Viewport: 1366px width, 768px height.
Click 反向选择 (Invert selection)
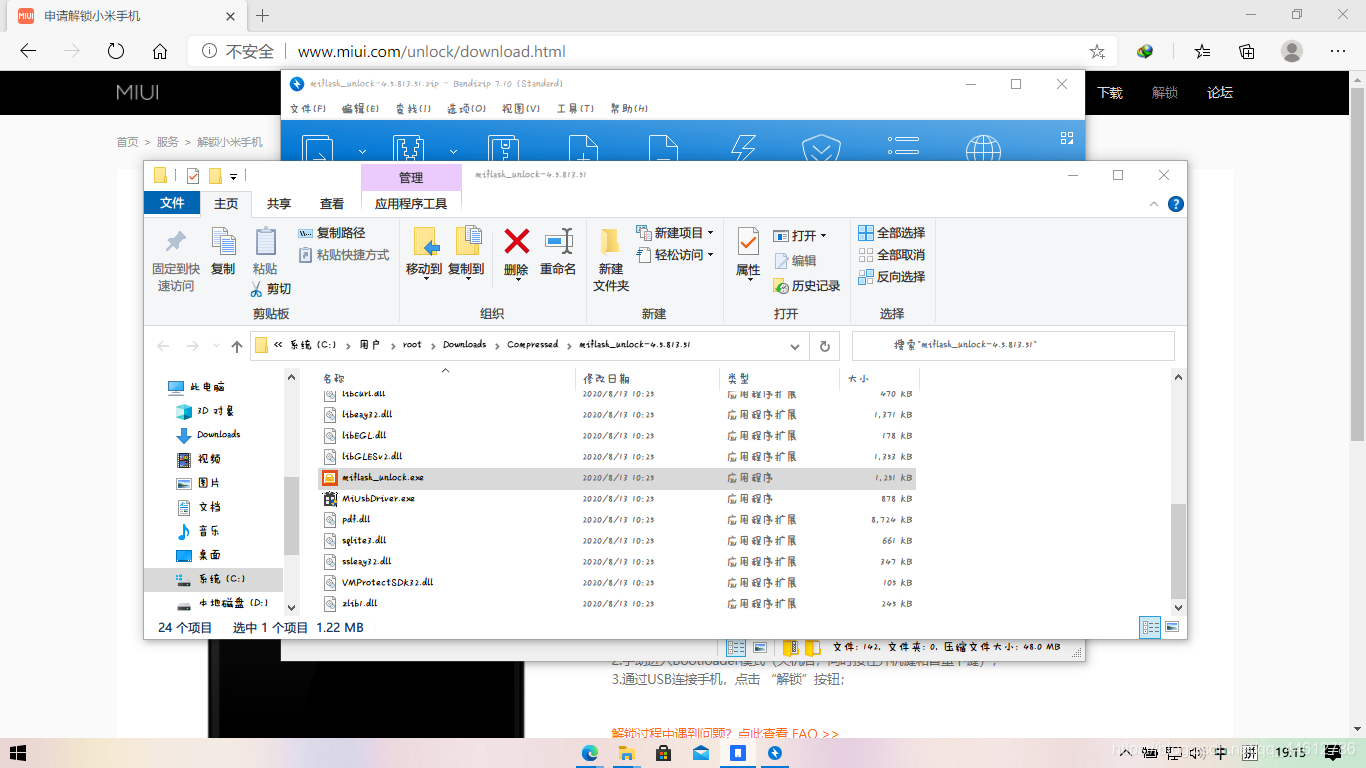tap(892, 277)
